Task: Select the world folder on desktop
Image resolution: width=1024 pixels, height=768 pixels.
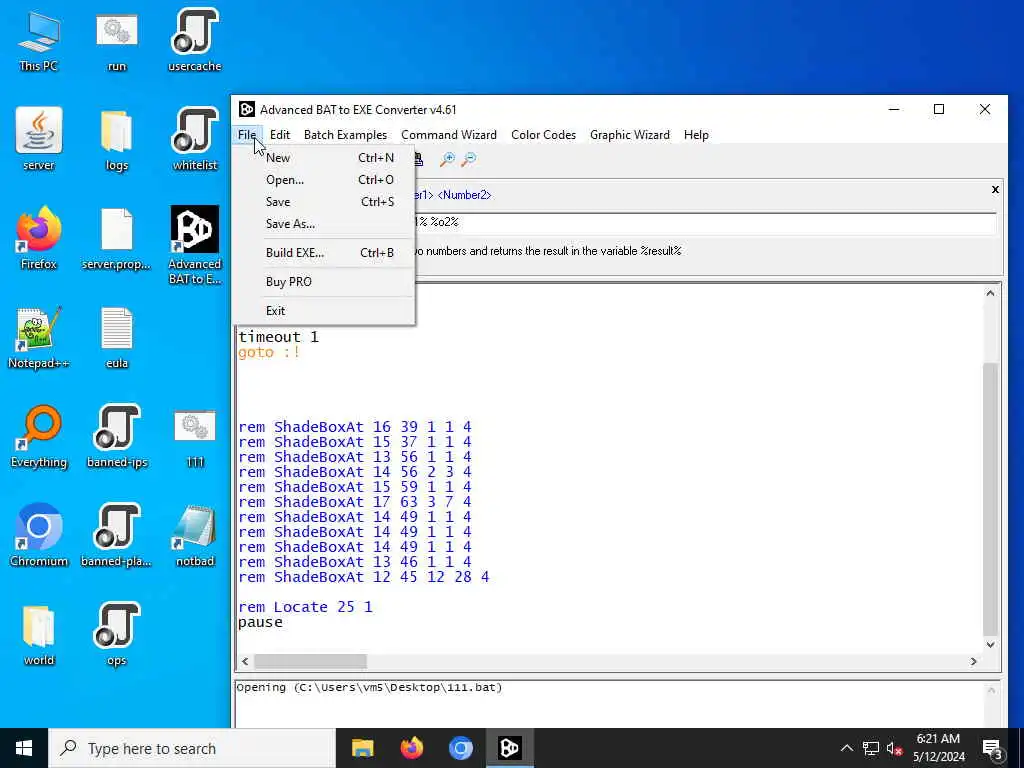Action: pos(39,635)
